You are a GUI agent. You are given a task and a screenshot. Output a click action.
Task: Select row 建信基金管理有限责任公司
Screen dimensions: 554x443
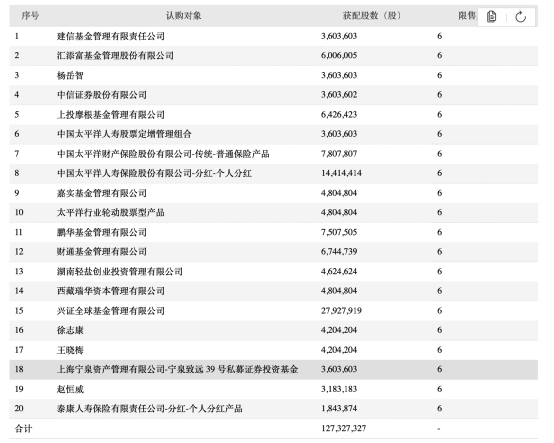(274, 36)
